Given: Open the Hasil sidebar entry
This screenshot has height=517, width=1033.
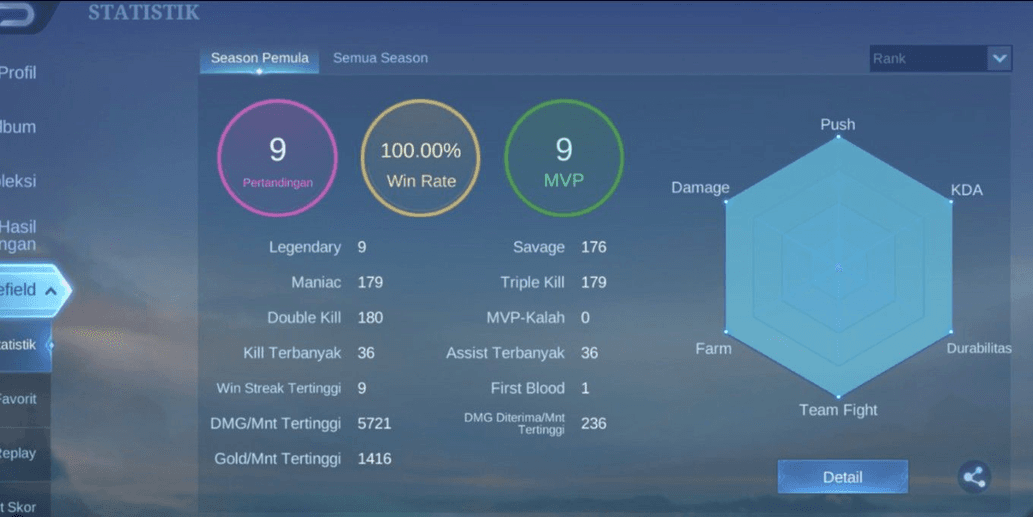Looking at the screenshot, I should [x=18, y=235].
